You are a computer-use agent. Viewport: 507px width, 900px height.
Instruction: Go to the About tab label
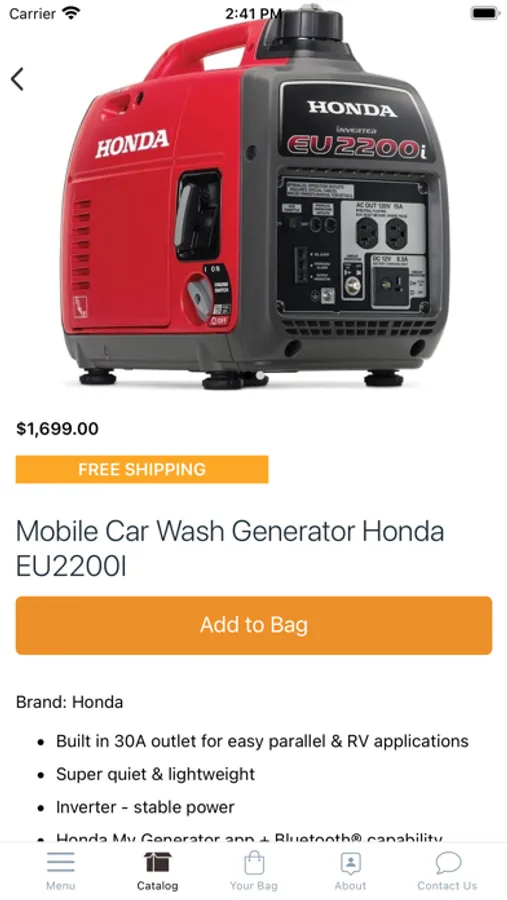[x=350, y=886]
